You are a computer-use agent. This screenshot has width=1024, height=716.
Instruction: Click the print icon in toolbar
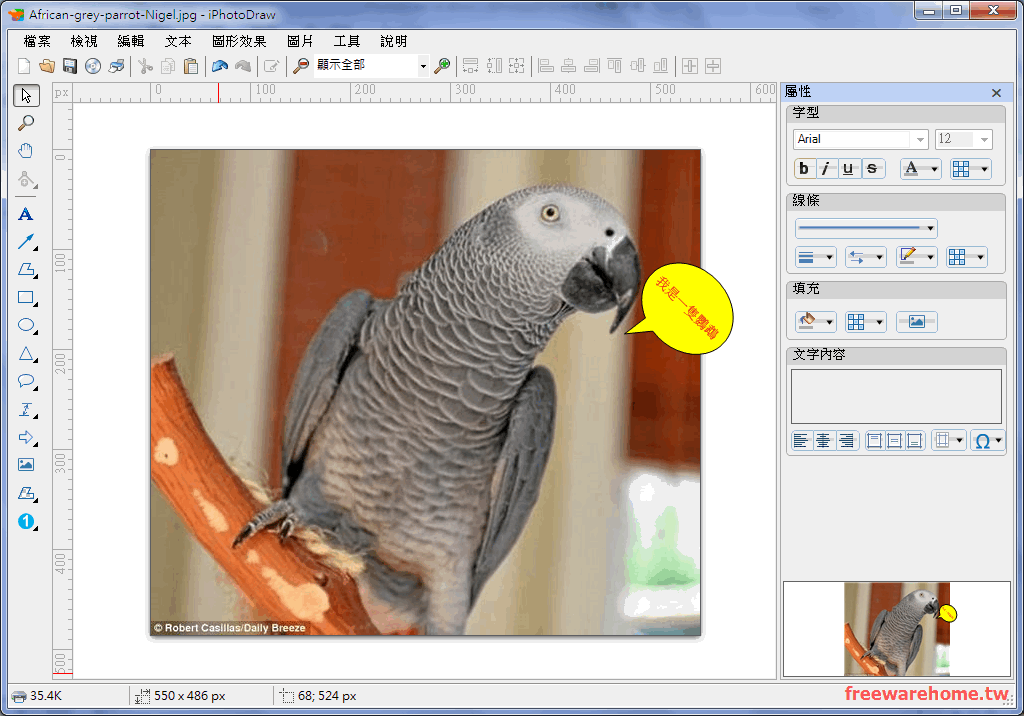(116, 66)
